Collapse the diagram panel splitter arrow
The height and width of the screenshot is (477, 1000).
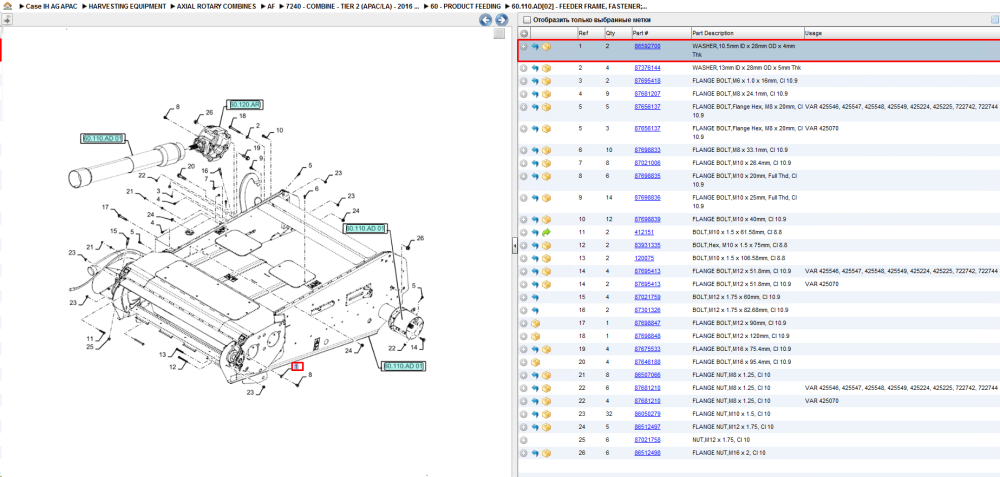coord(514,245)
